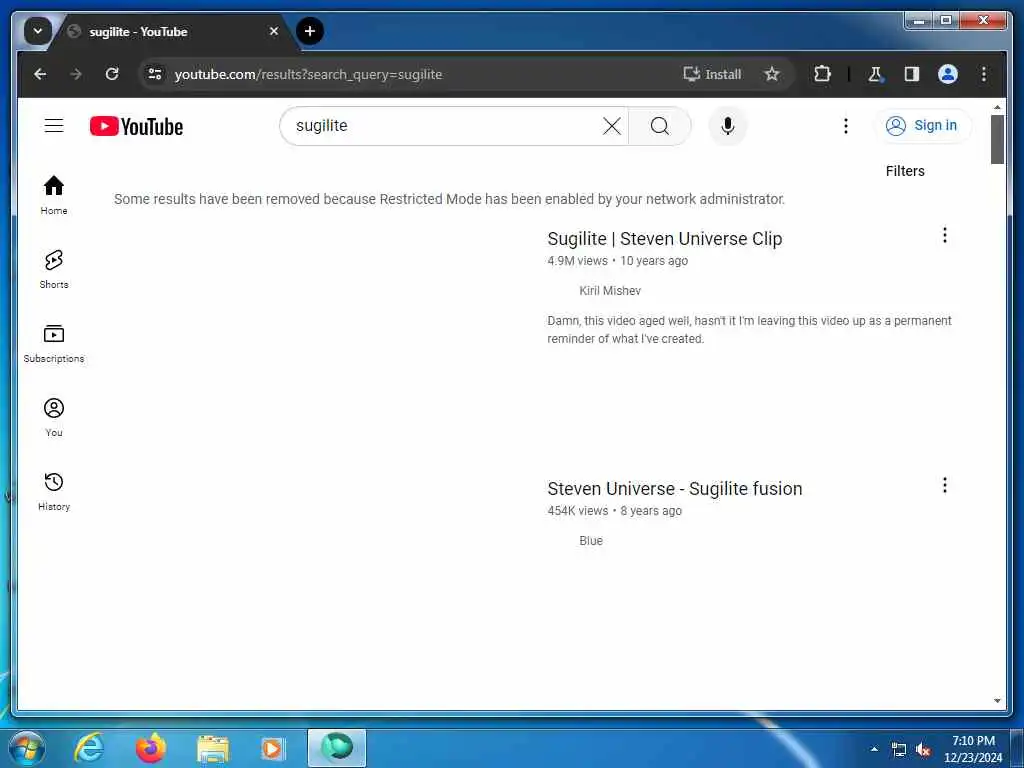Open Shorts in sidebar
Screen dimensions: 1024x768
(54, 269)
